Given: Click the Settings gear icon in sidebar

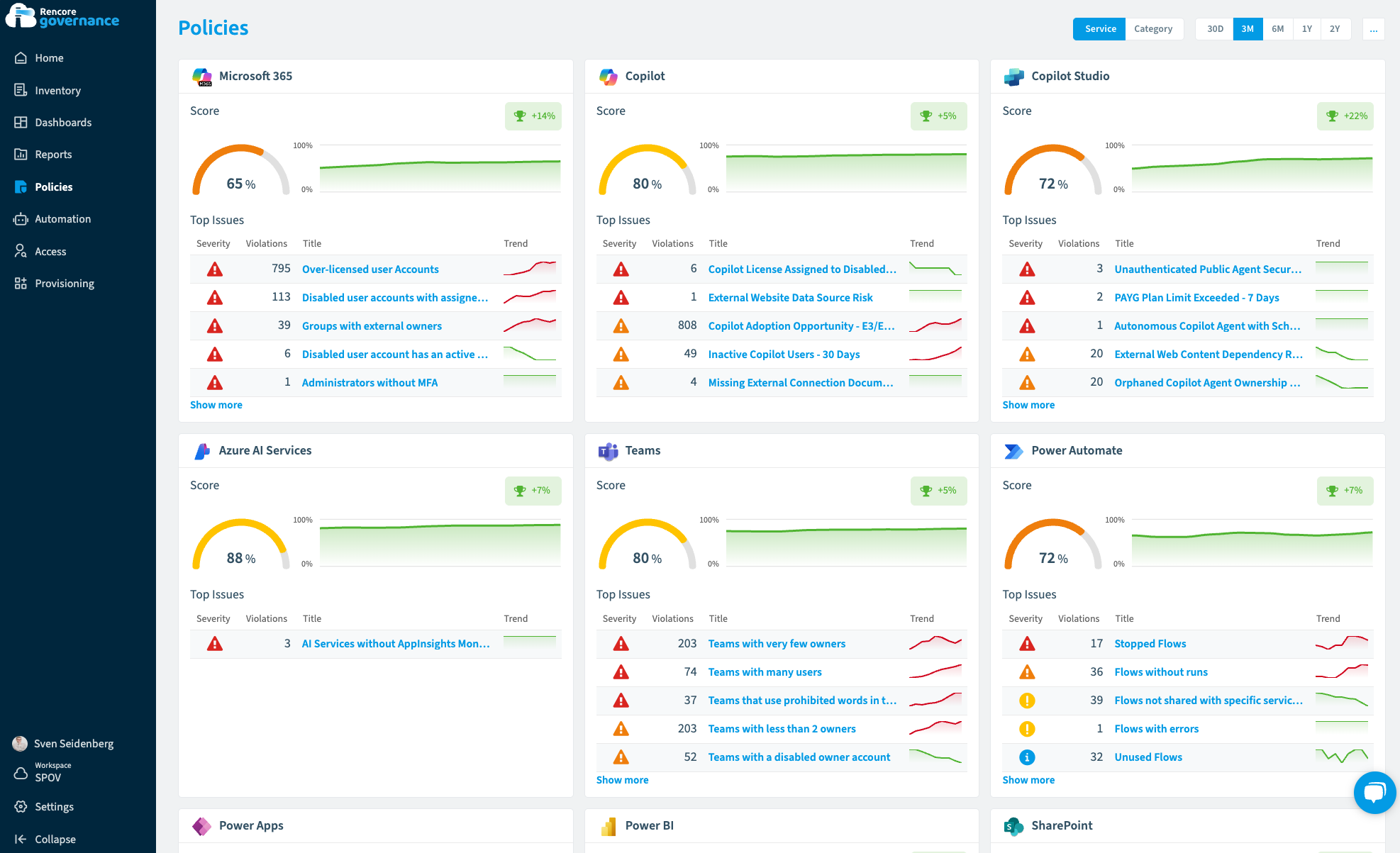Looking at the screenshot, I should click(21, 807).
